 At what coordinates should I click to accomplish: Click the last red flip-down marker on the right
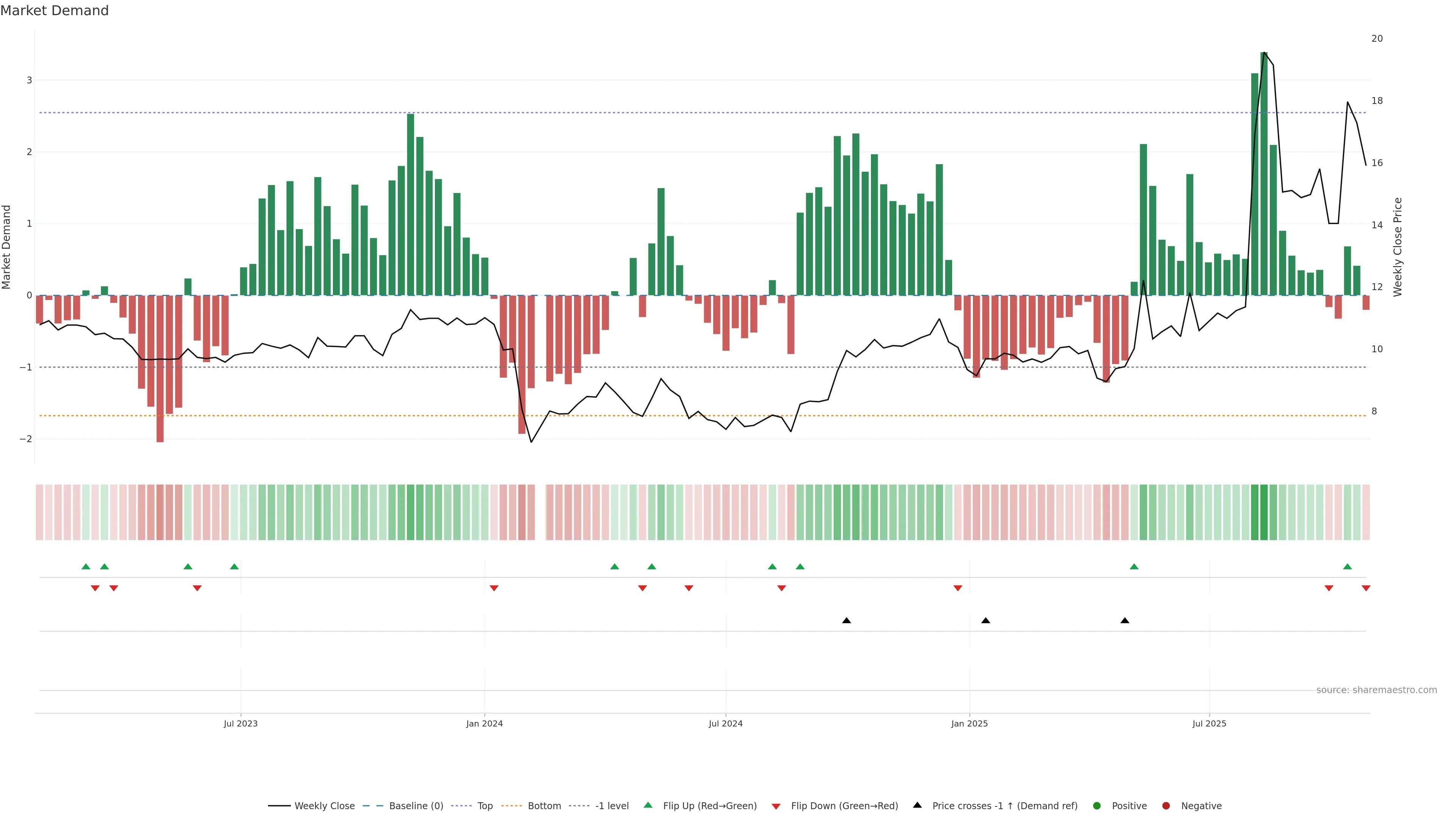(x=1366, y=588)
